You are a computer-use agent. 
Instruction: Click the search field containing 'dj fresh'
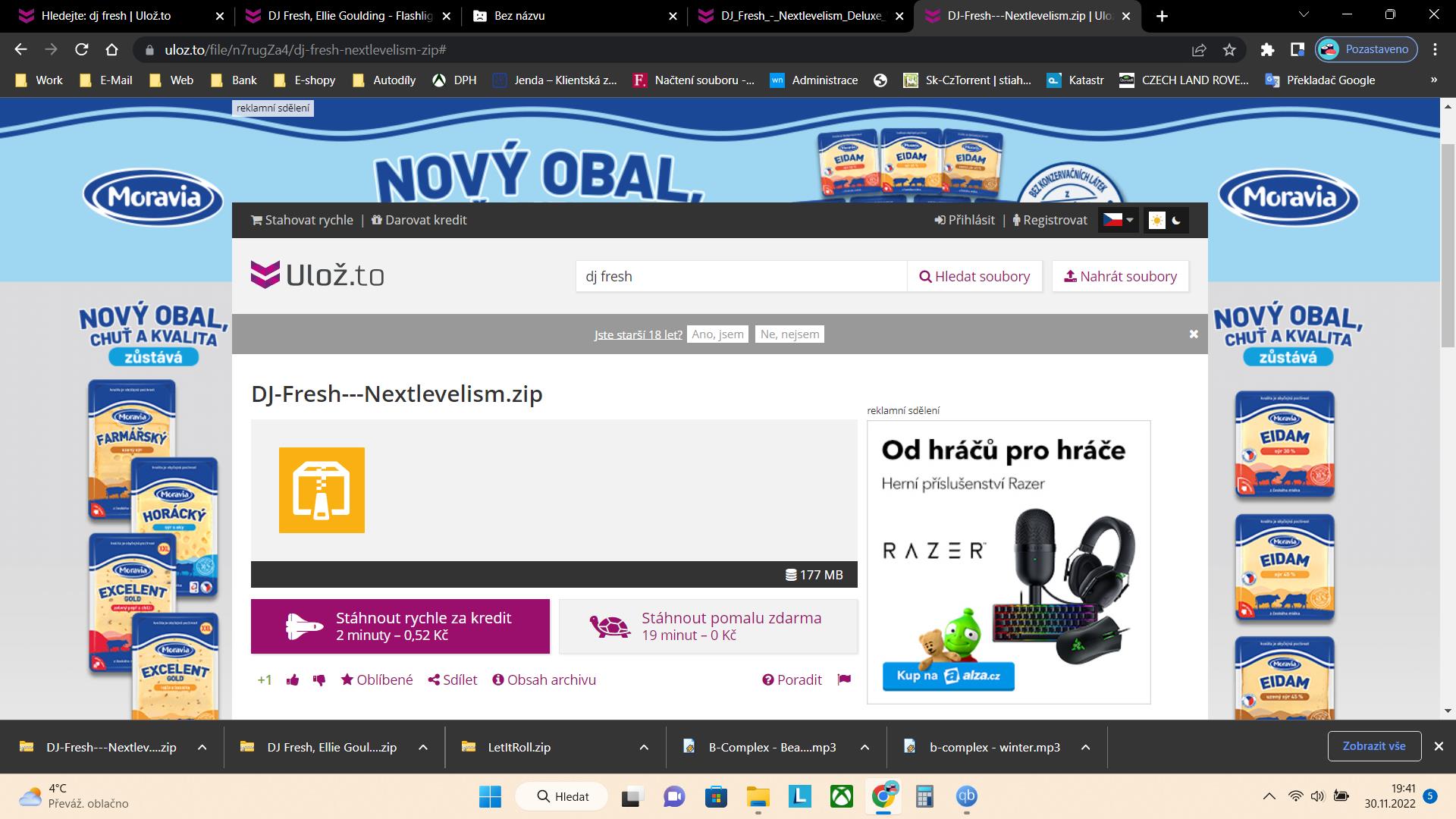[x=740, y=277]
